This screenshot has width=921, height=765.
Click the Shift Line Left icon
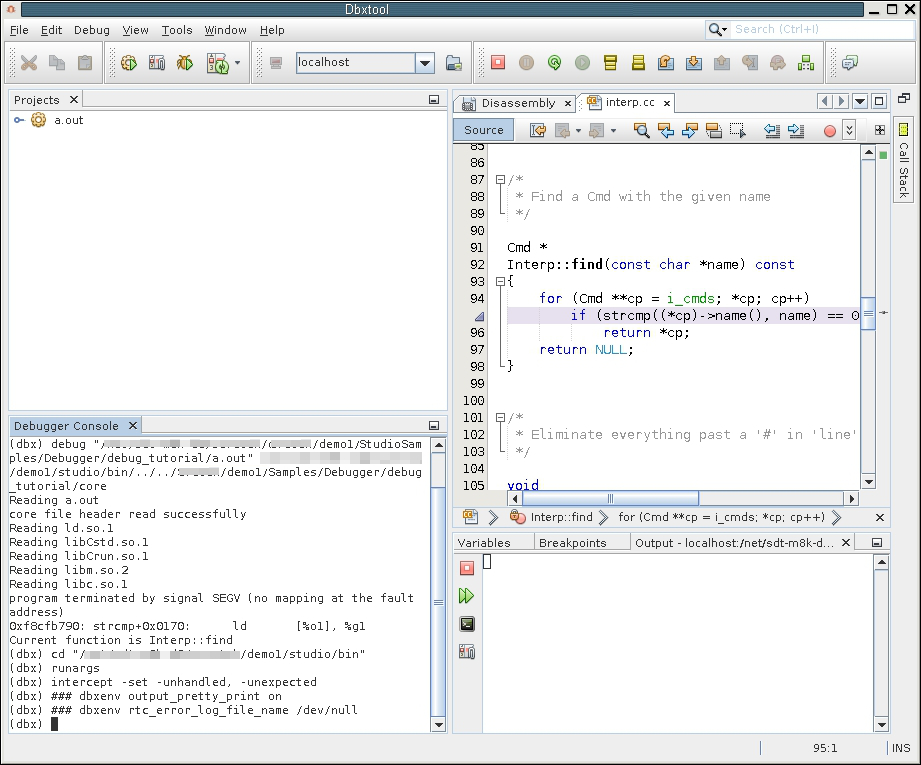772,130
